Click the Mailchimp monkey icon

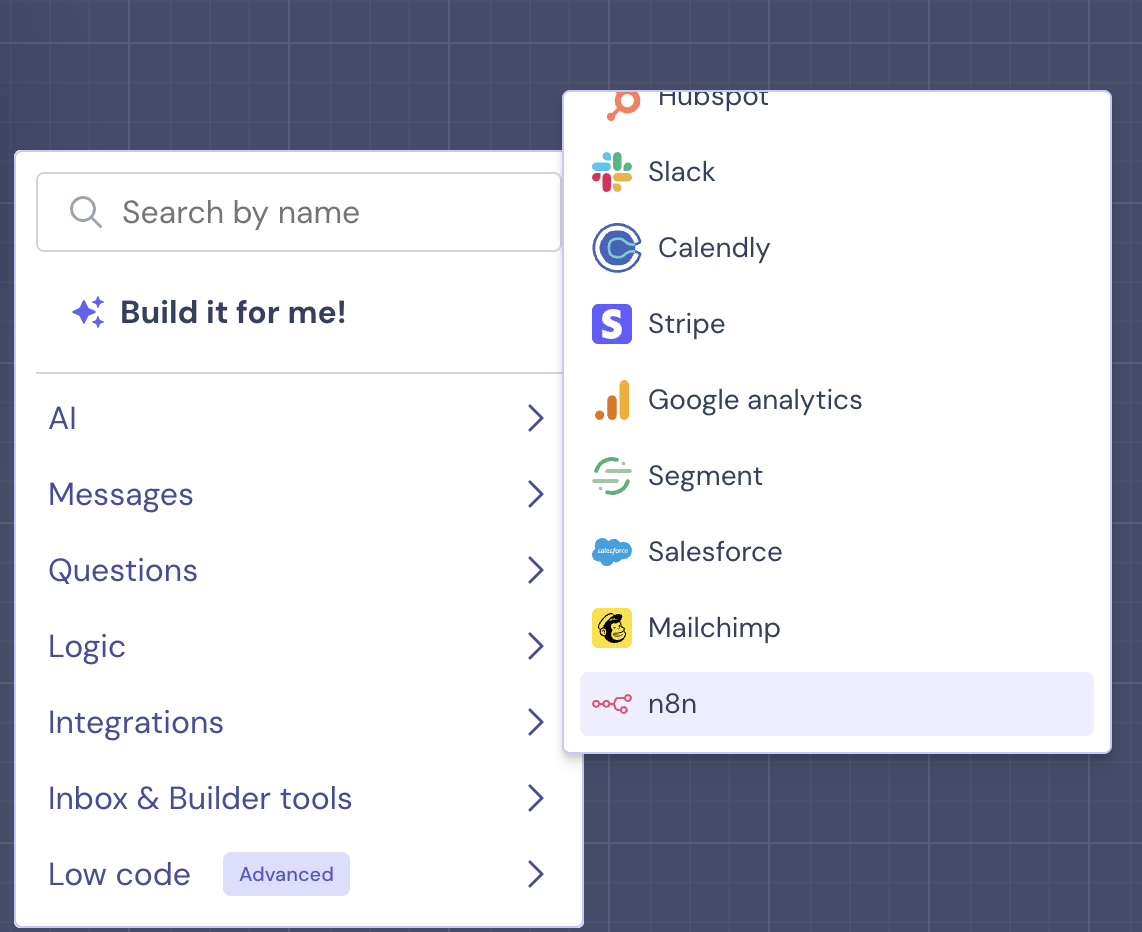[611, 628]
